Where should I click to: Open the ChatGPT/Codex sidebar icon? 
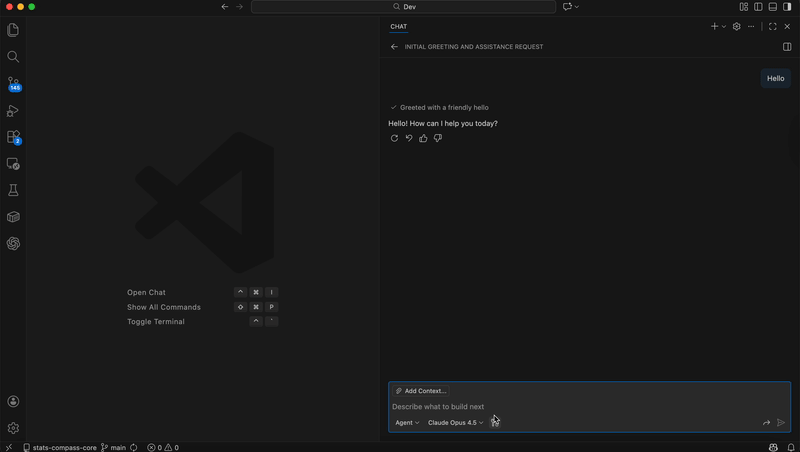coord(13,243)
